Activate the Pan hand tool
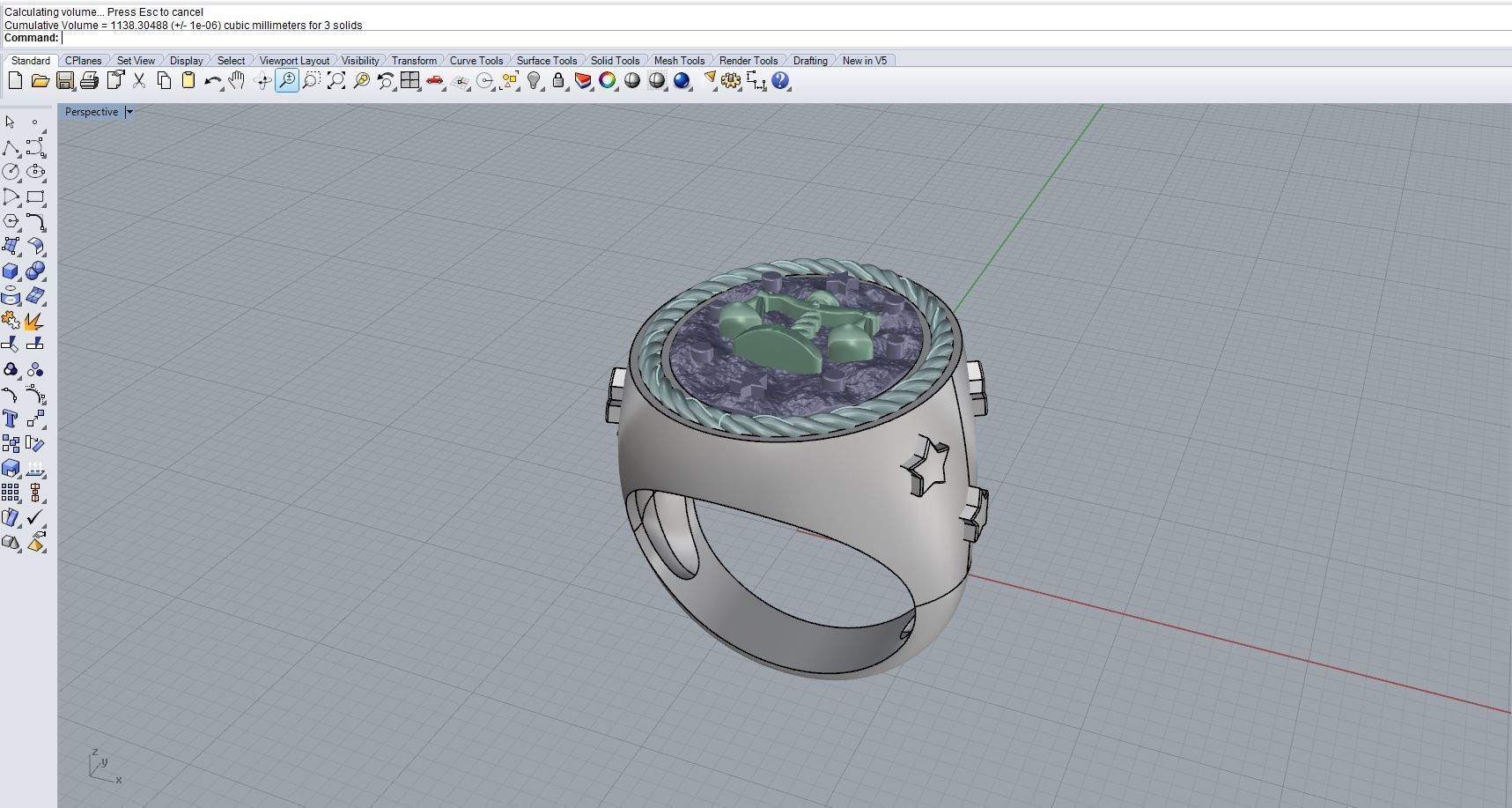1512x808 pixels. coord(237,81)
